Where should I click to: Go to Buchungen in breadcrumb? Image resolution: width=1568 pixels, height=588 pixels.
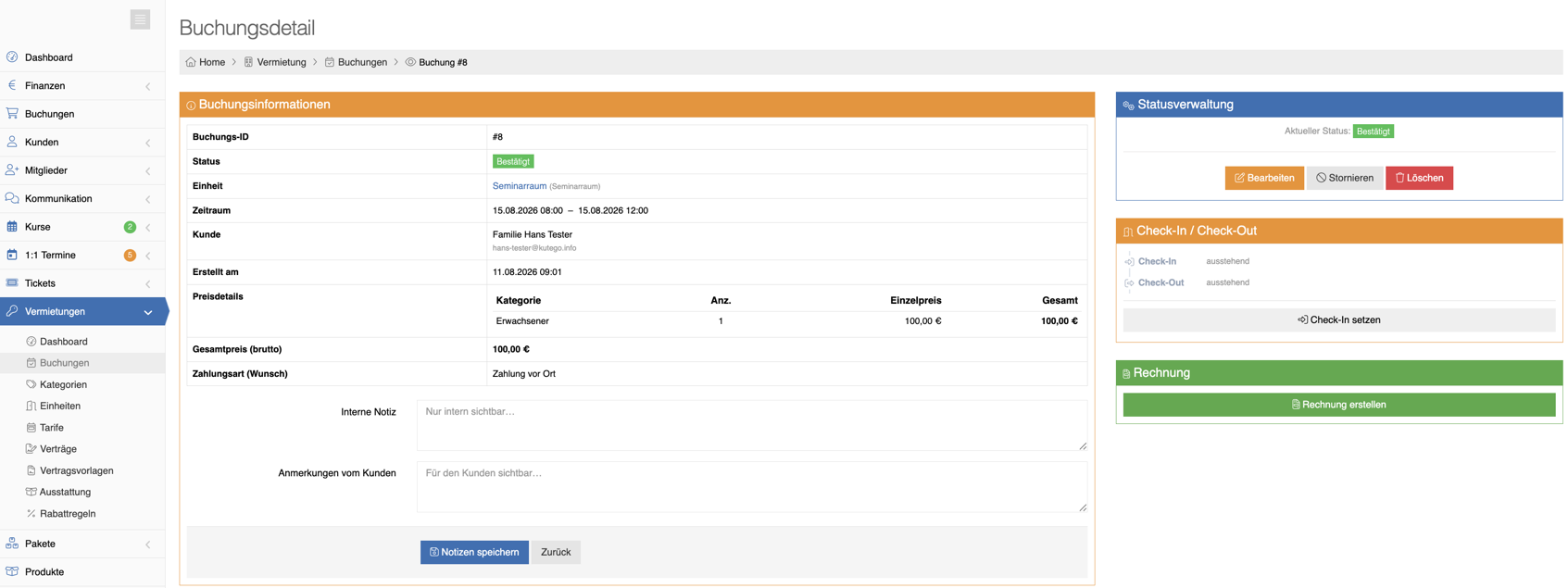[x=362, y=62]
